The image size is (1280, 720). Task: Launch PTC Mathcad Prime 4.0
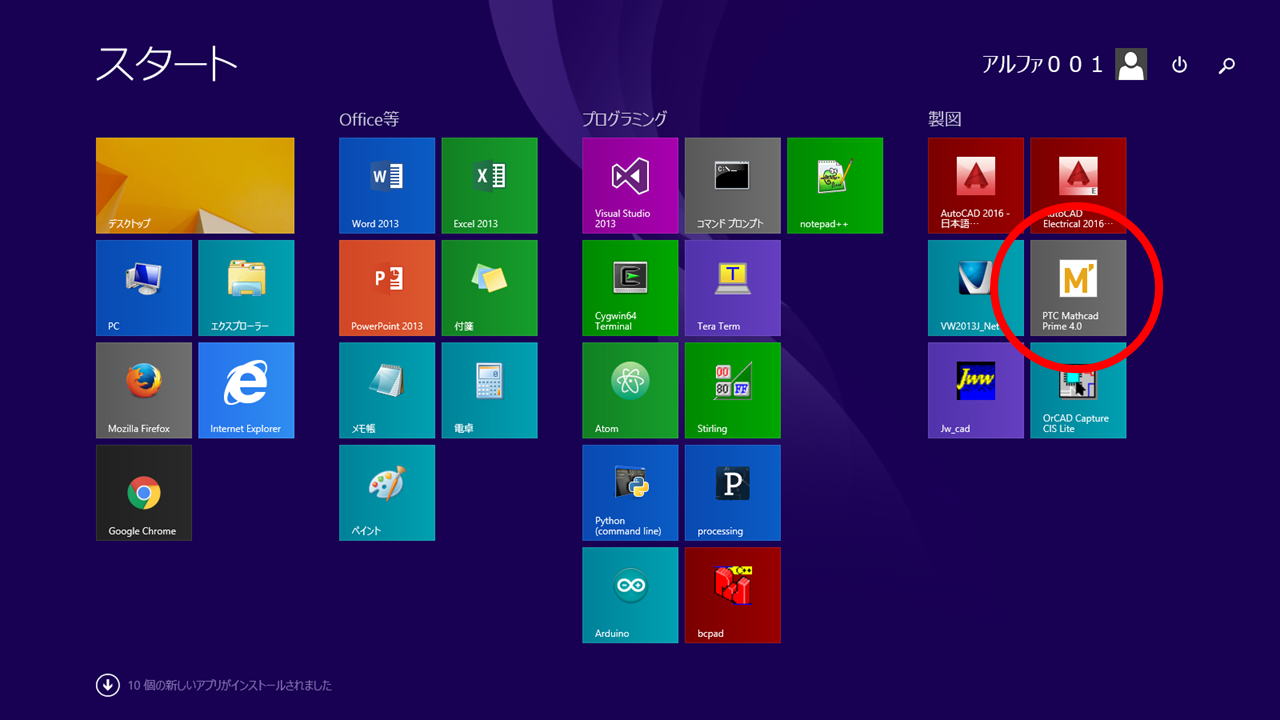pyautogui.click(x=1078, y=288)
